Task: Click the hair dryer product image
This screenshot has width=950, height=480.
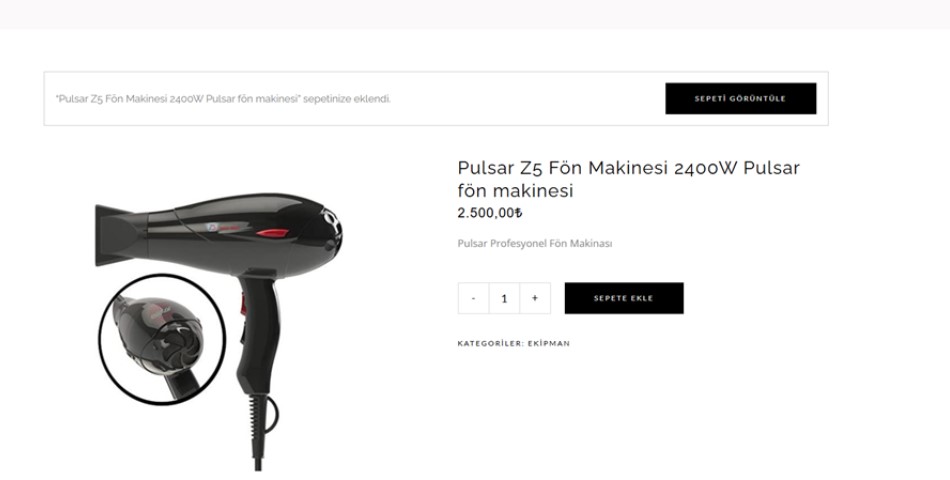Action: pos(218,330)
